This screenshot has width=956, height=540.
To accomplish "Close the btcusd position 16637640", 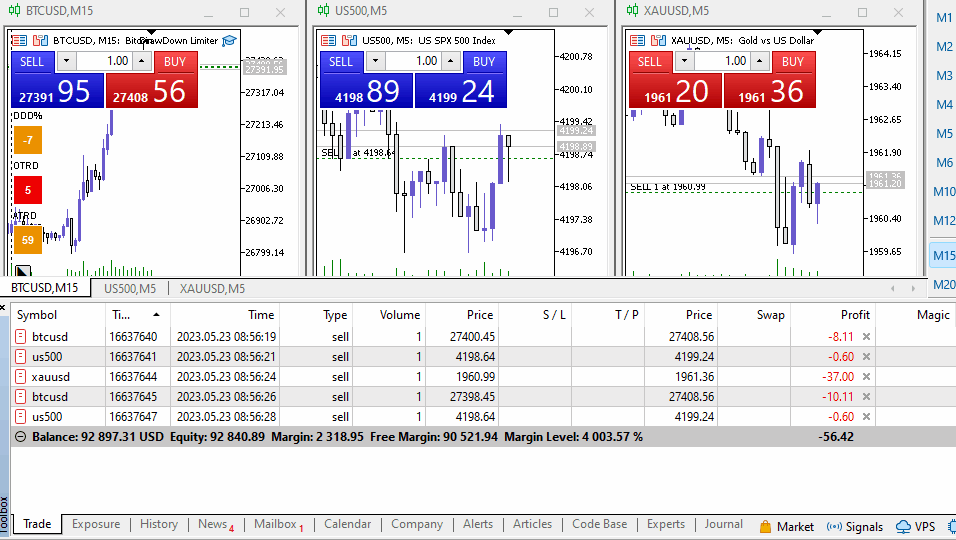I will coord(866,336).
